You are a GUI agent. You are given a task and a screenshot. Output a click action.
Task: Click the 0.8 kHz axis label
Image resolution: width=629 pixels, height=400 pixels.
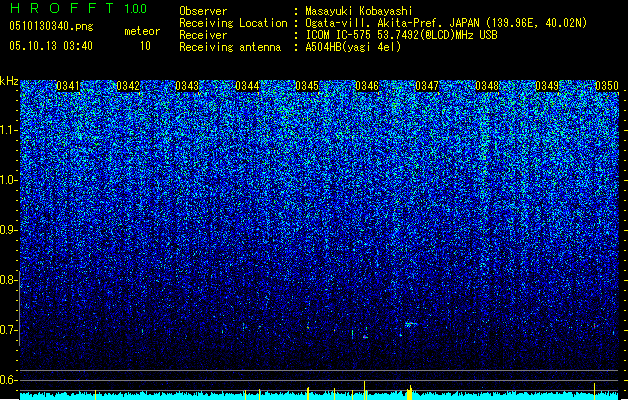(x=8, y=280)
